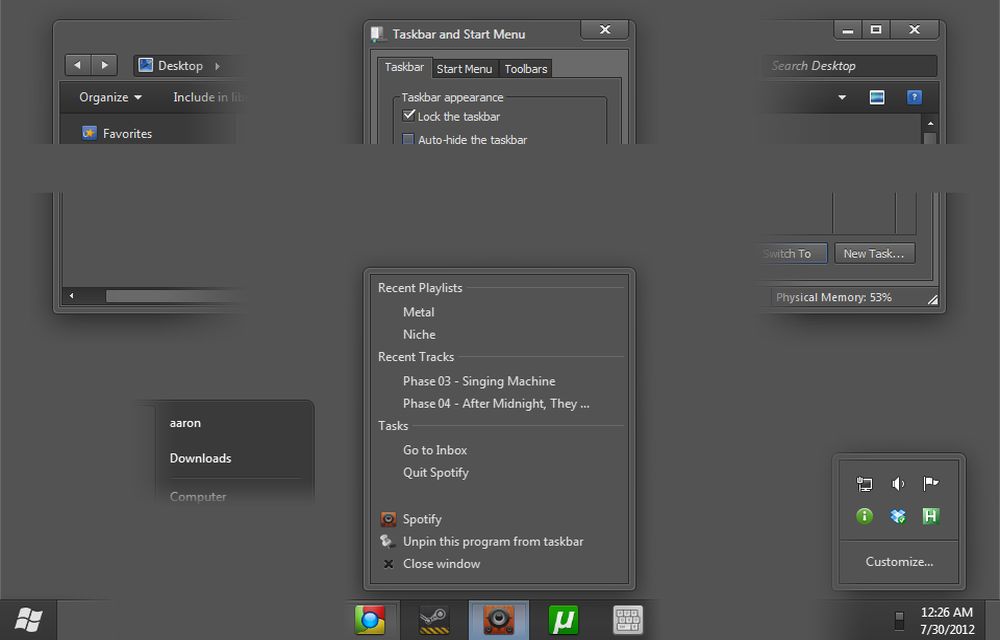
Task: Open Google Chrome from the taskbar
Action: tap(370, 620)
